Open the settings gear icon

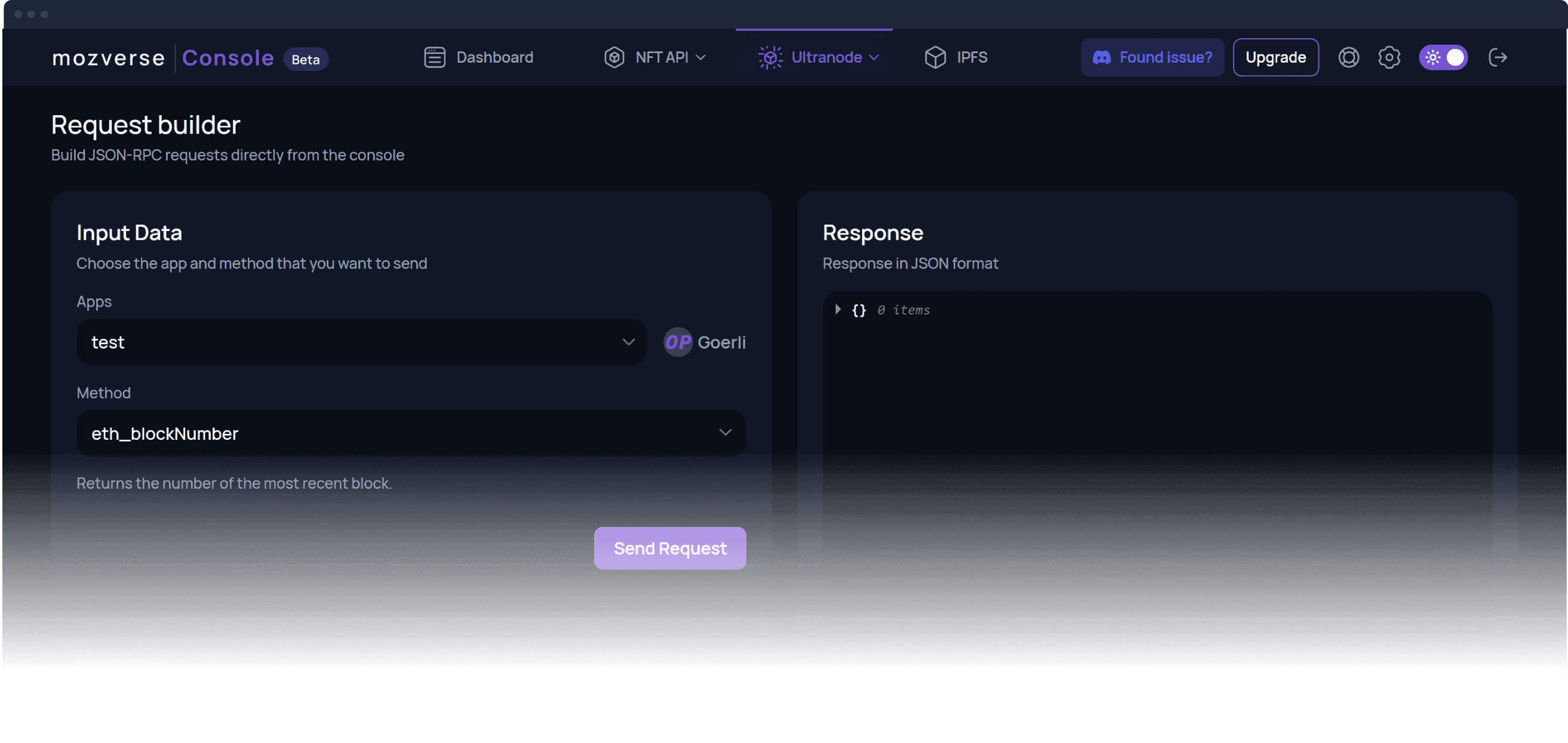point(1389,57)
